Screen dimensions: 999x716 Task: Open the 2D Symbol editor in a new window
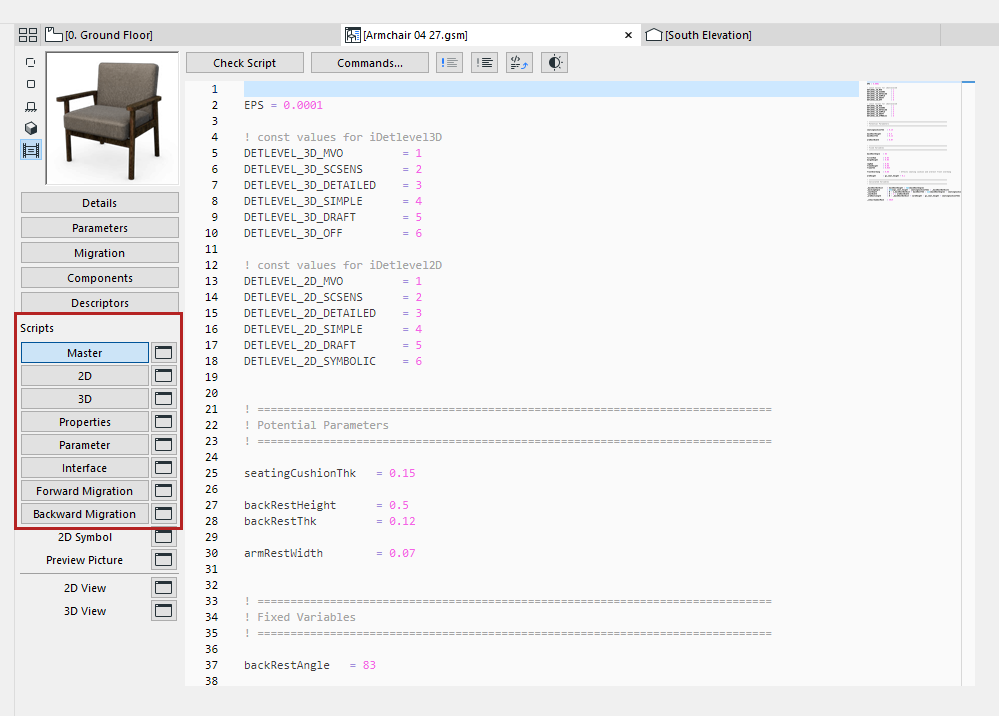(163, 536)
